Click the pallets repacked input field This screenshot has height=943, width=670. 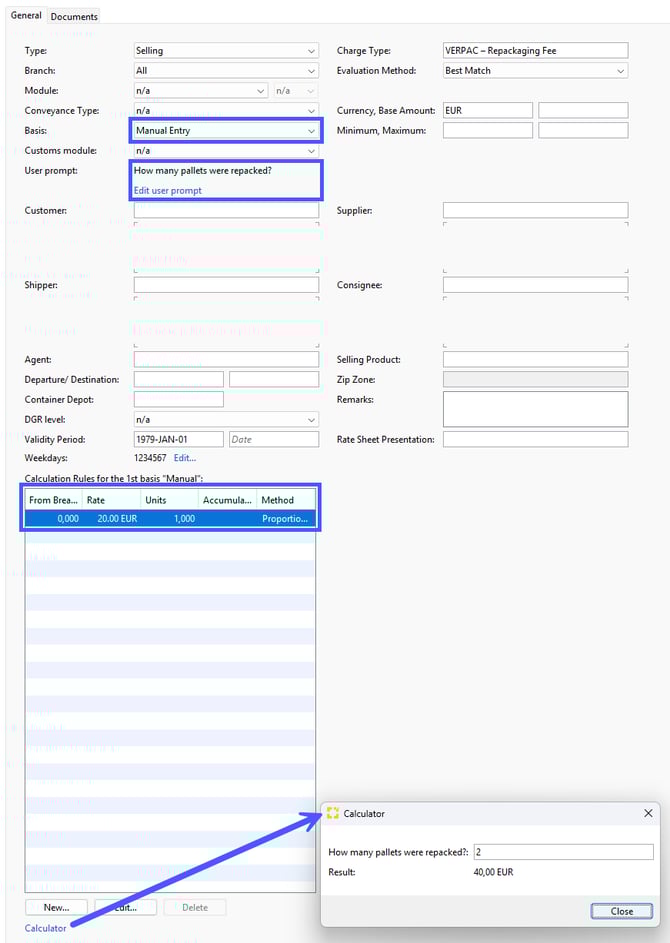(563, 852)
